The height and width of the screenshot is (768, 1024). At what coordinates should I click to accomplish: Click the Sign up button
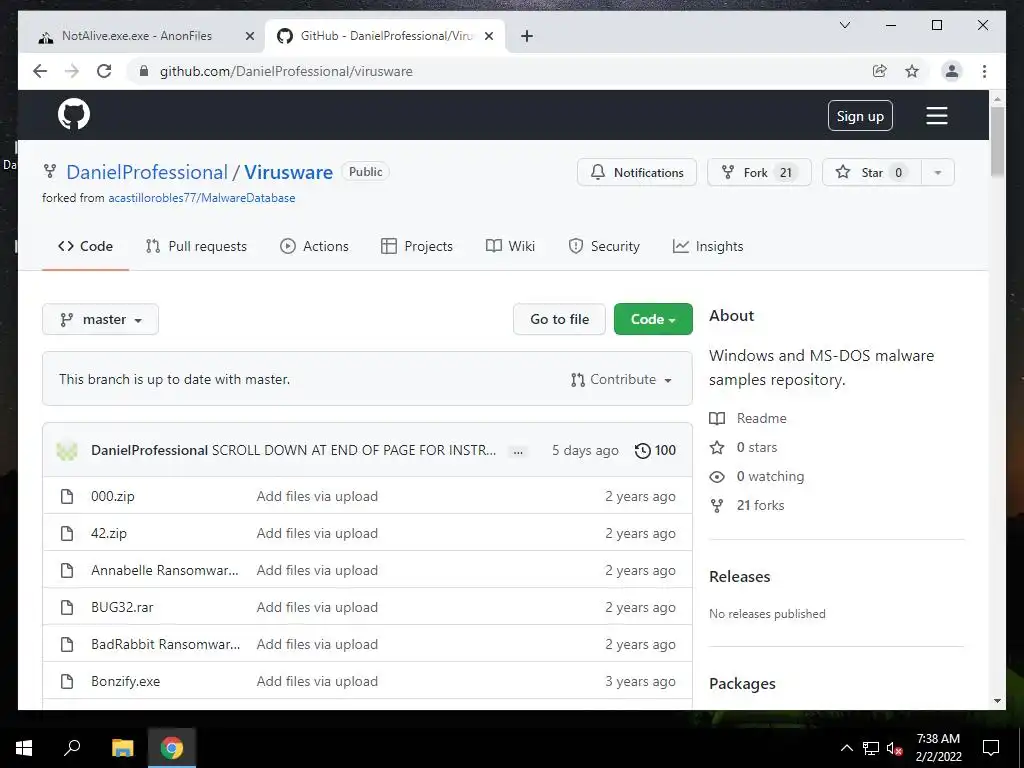tap(860, 116)
